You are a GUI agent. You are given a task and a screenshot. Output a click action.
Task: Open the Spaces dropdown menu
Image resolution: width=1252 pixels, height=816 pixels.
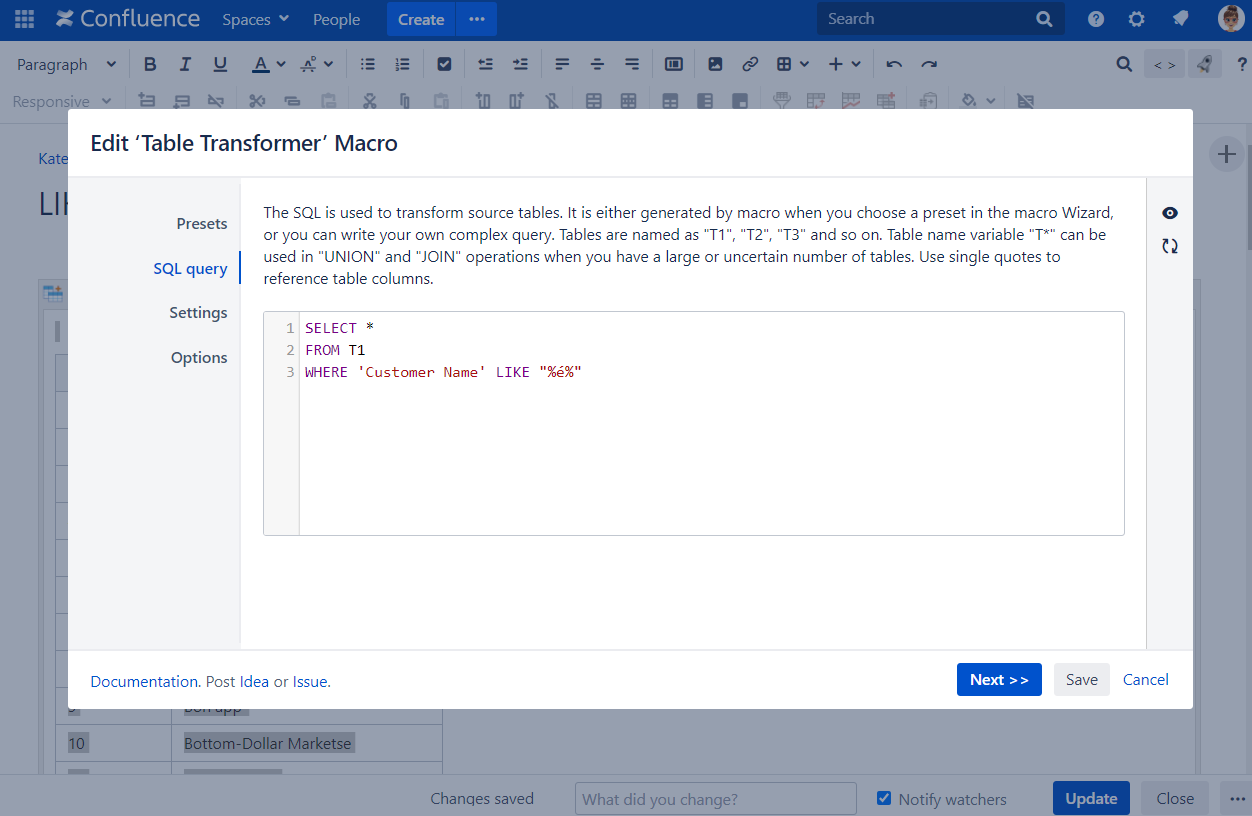[x=255, y=19]
